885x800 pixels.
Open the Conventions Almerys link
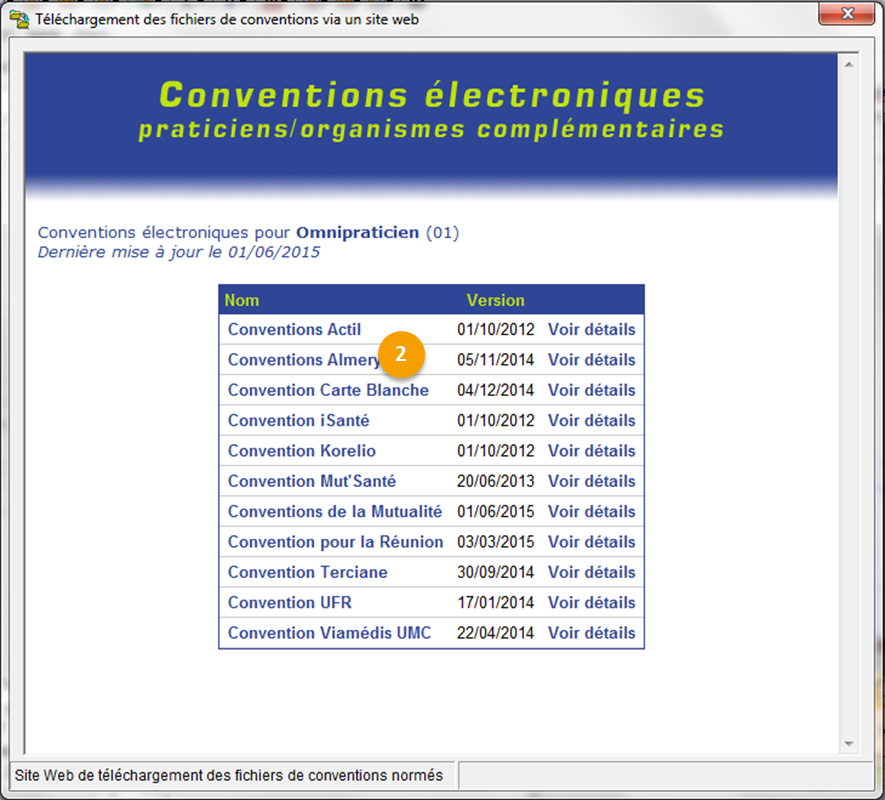tap(304, 360)
